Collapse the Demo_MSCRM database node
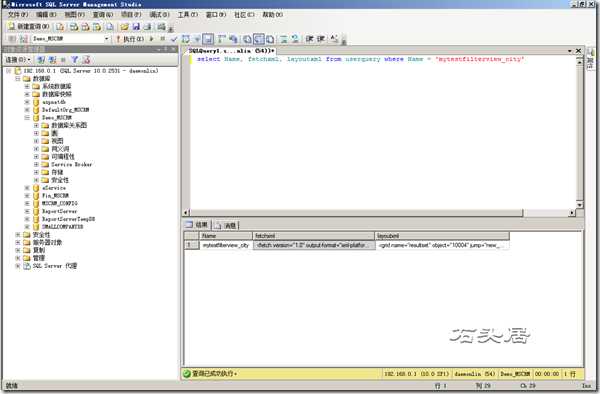The image size is (600, 394). coord(27,117)
